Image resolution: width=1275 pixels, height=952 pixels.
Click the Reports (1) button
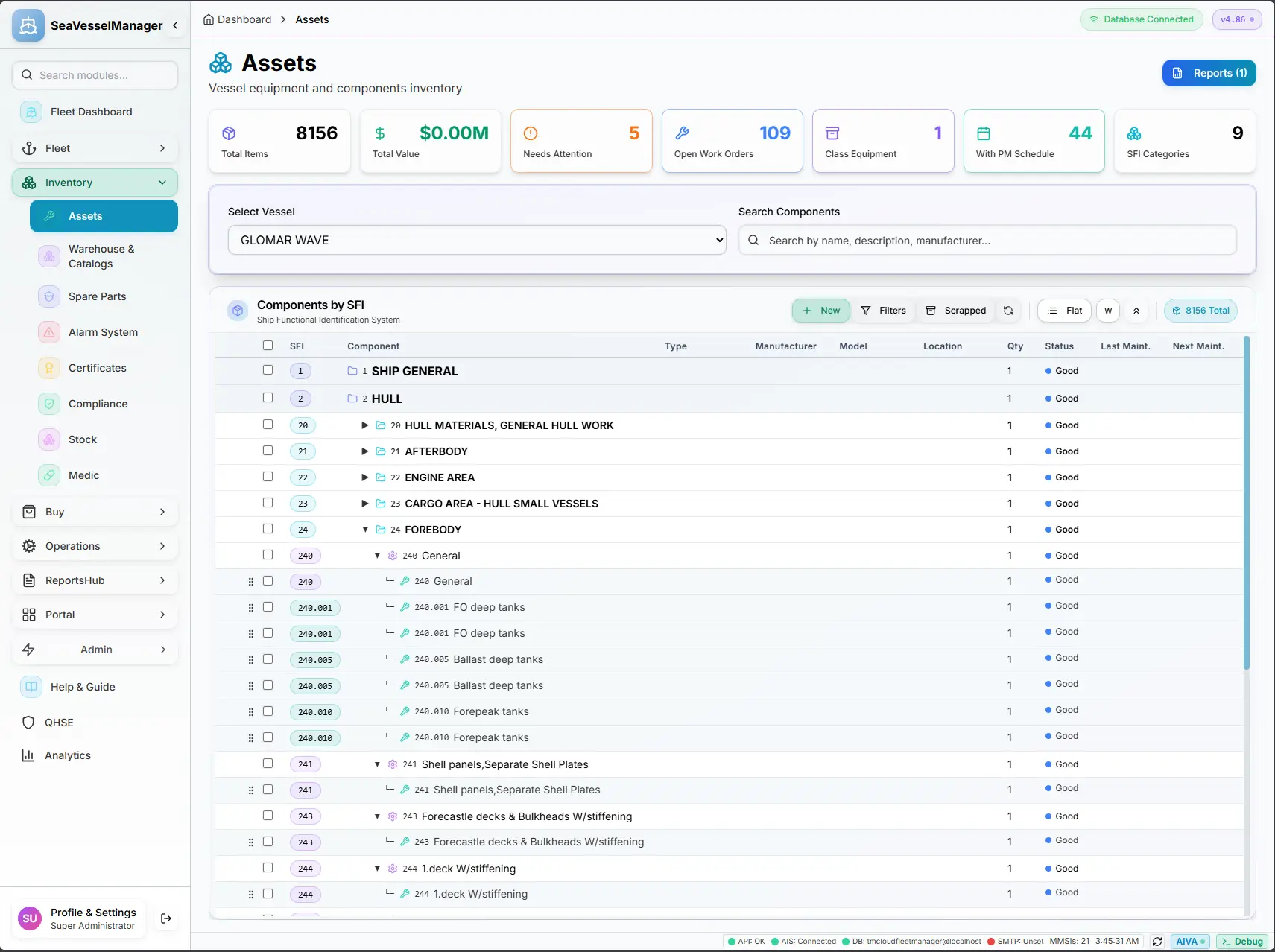[1209, 73]
